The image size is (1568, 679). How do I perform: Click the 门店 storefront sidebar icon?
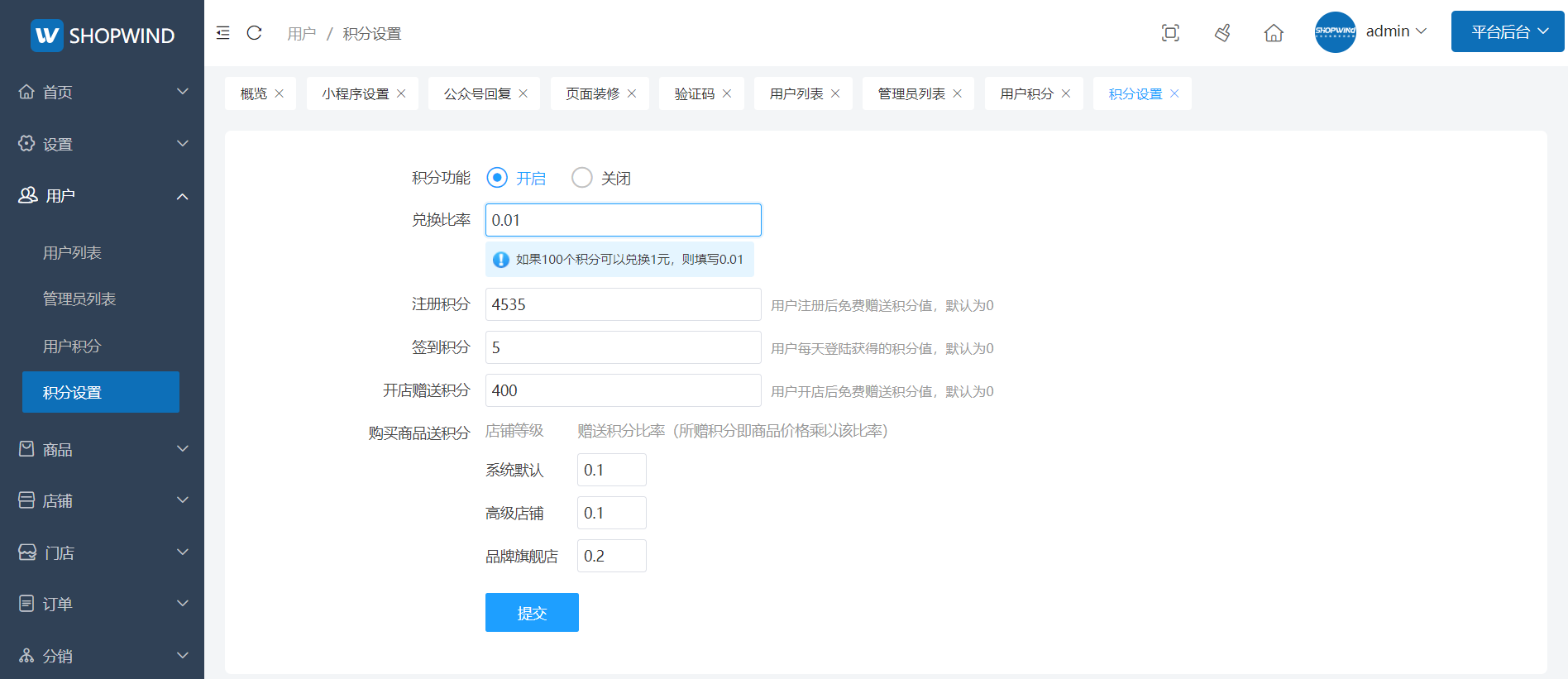pos(27,552)
